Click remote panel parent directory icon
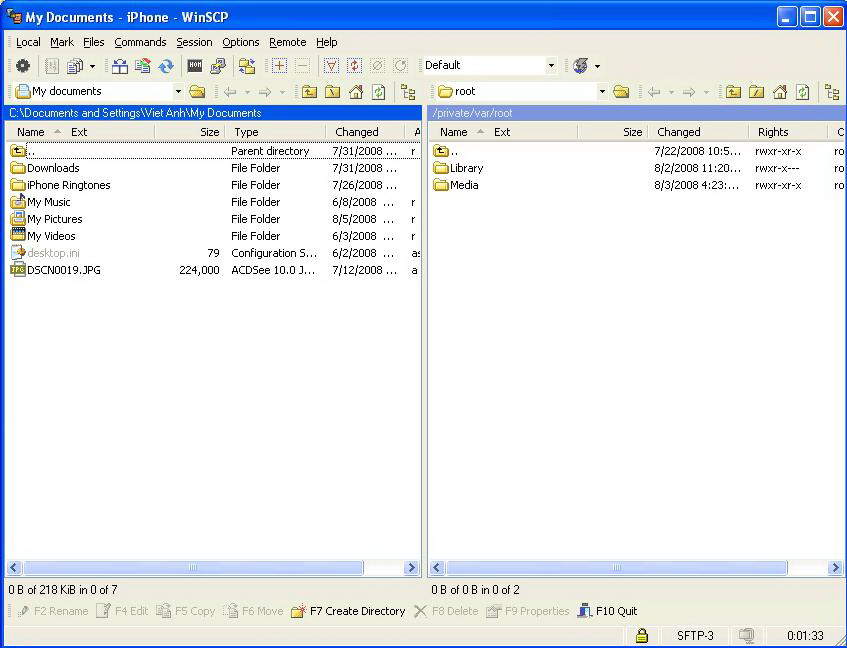Viewport: 847px width, 648px height. click(733, 92)
